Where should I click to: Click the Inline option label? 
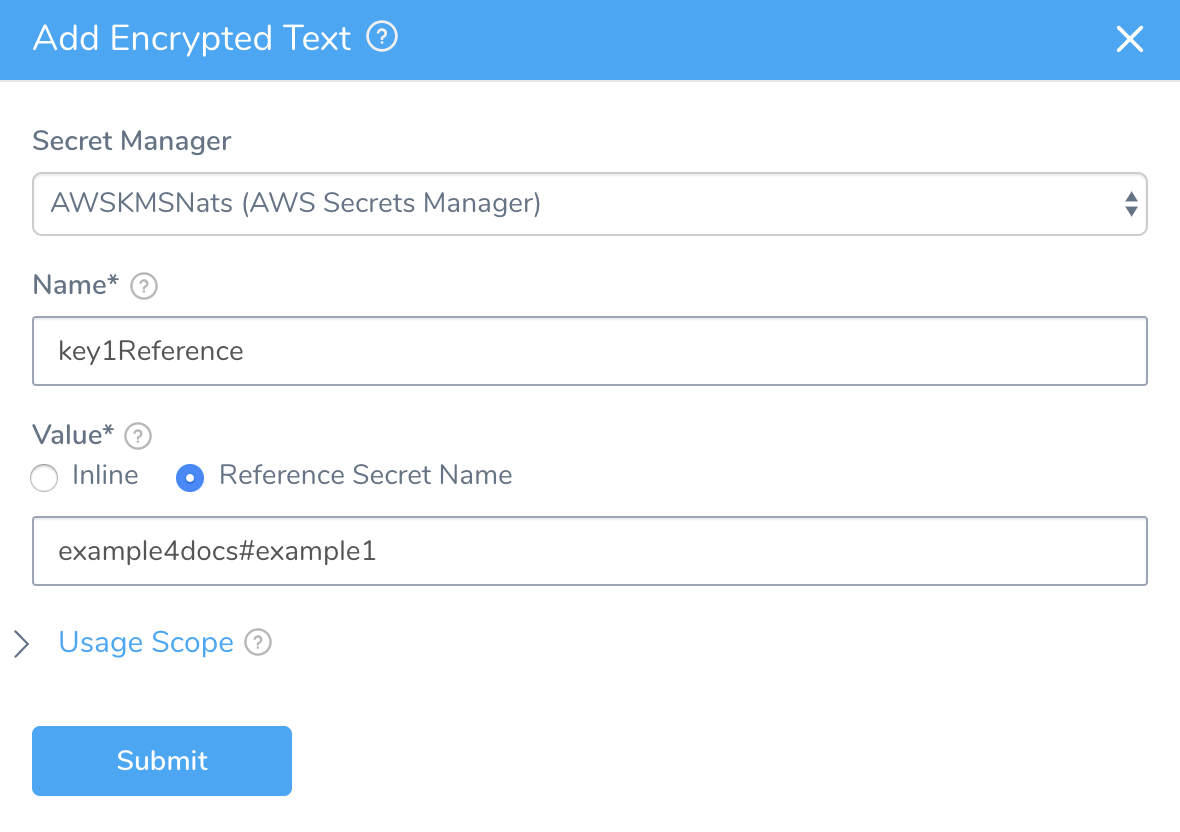[x=105, y=475]
